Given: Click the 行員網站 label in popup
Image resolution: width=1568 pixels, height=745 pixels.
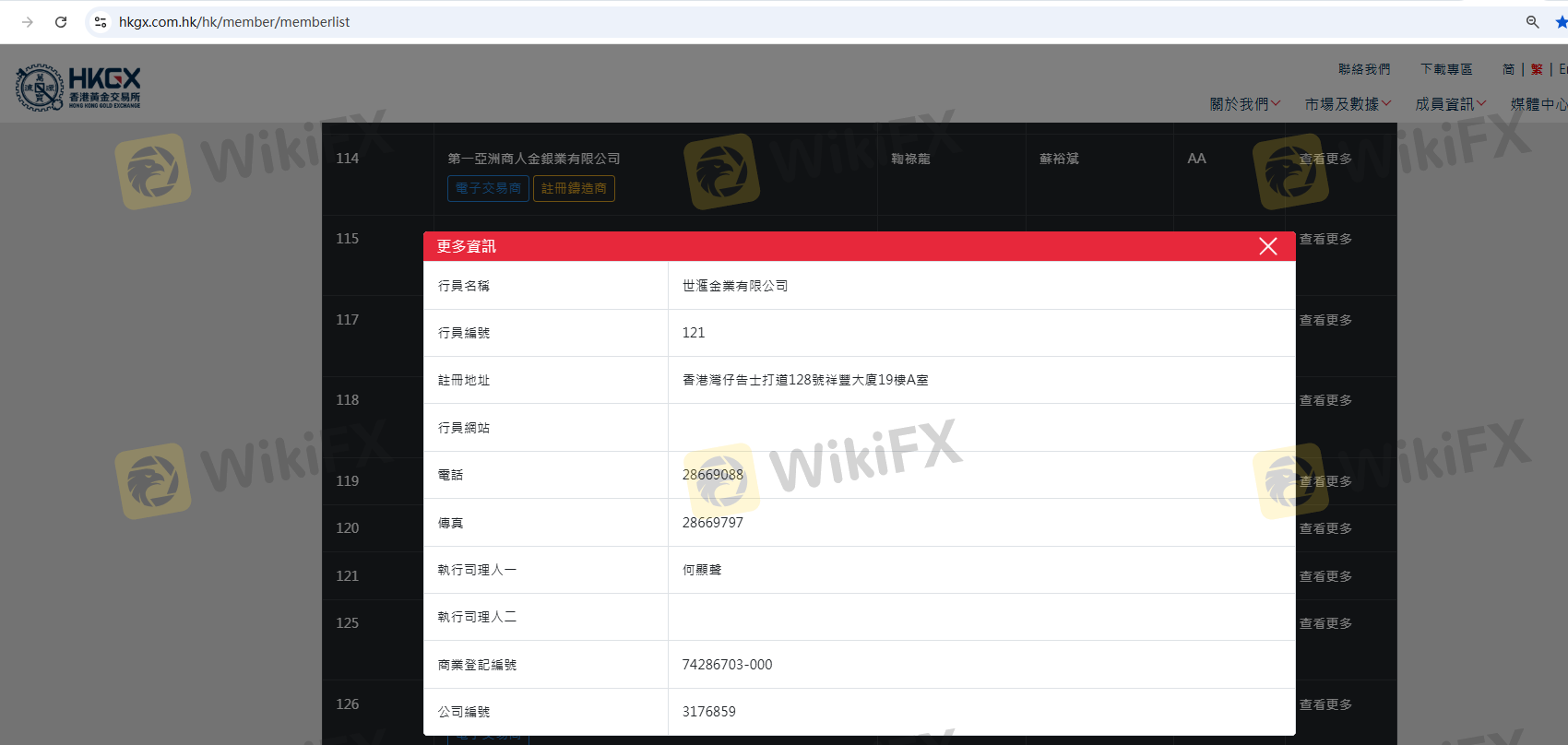Looking at the screenshot, I should click(x=464, y=428).
